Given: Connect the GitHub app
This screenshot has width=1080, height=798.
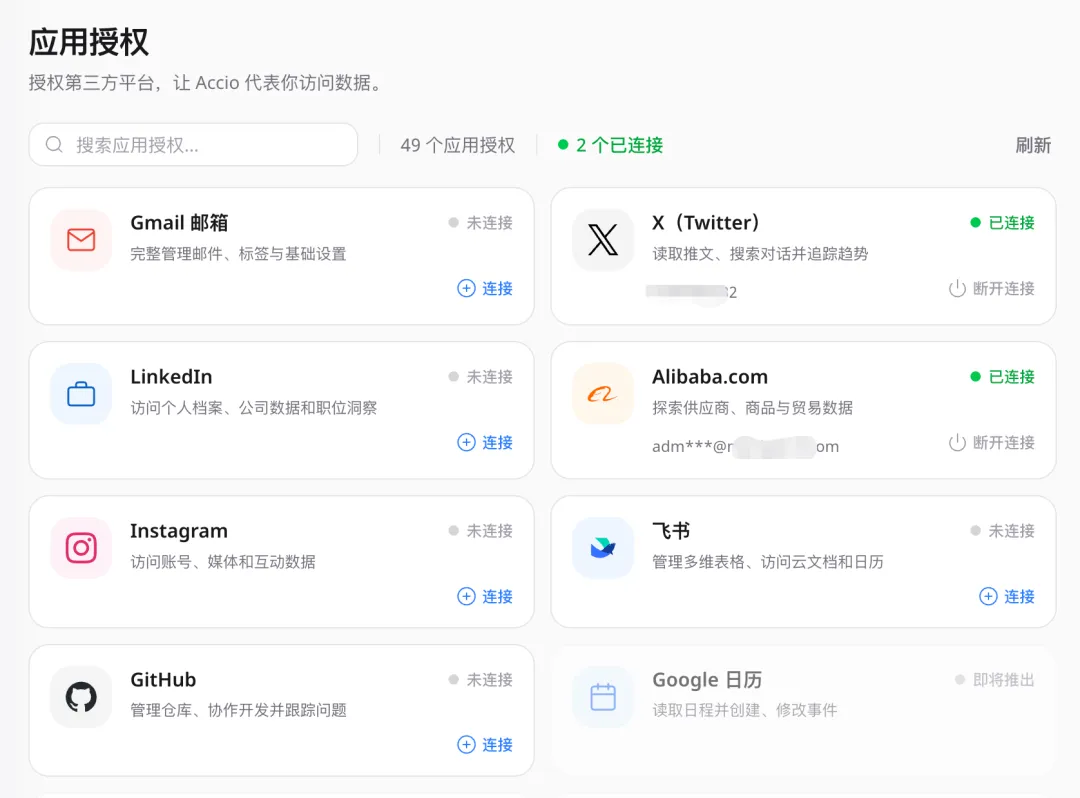Looking at the screenshot, I should pyautogui.click(x=485, y=745).
